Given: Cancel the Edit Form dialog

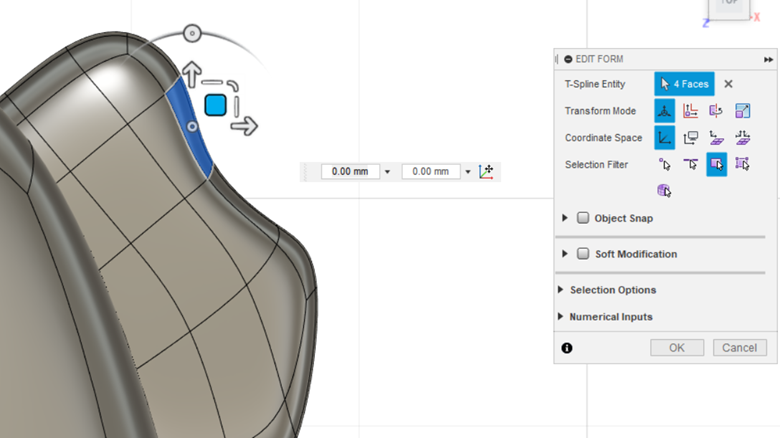Looking at the screenshot, I should (x=740, y=347).
